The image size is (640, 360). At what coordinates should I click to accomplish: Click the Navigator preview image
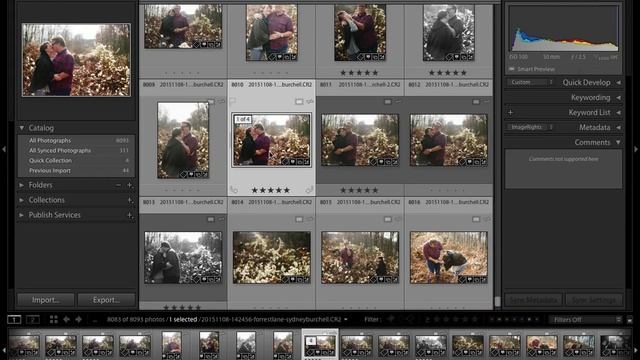76,60
